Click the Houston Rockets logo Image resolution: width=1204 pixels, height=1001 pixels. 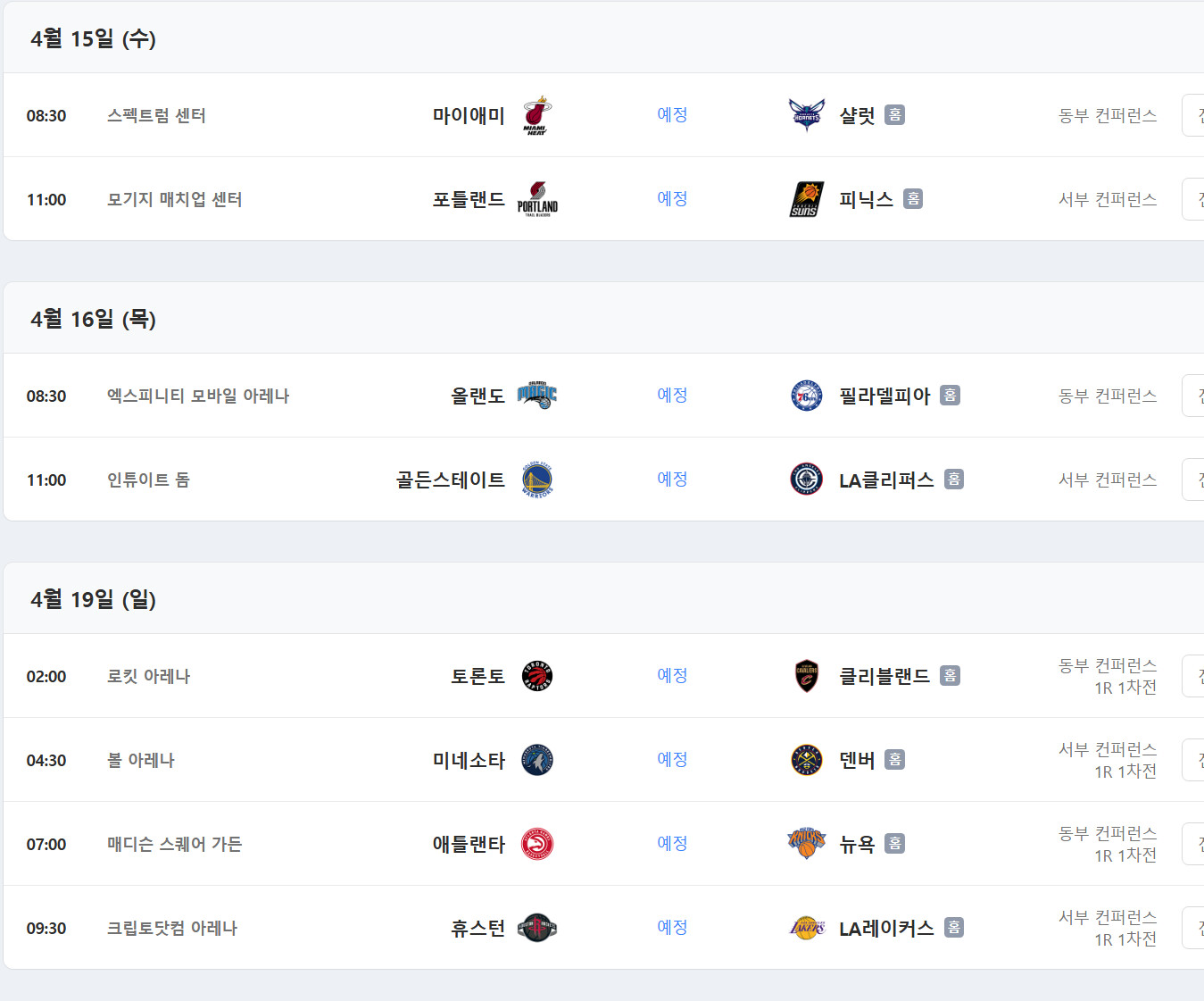coord(537,928)
